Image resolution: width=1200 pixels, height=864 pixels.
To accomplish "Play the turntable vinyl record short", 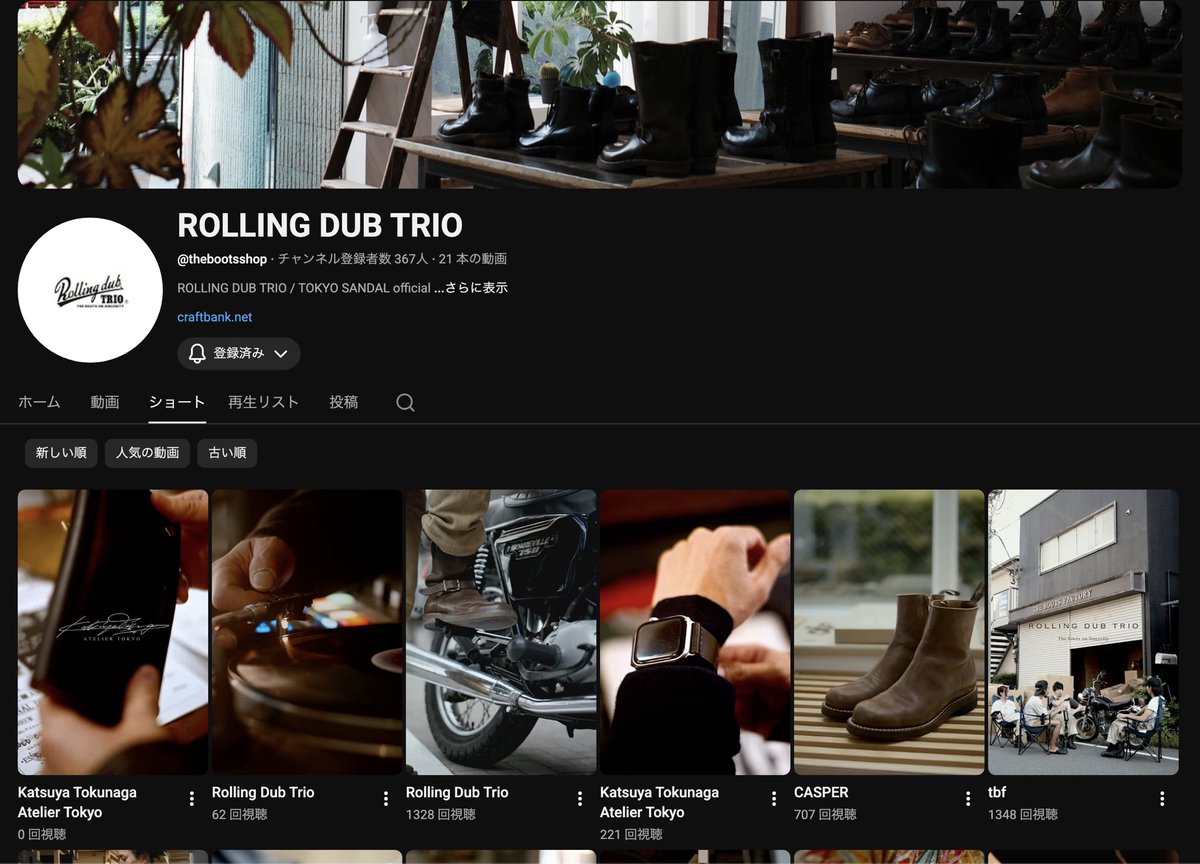I will [x=307, y=632].
